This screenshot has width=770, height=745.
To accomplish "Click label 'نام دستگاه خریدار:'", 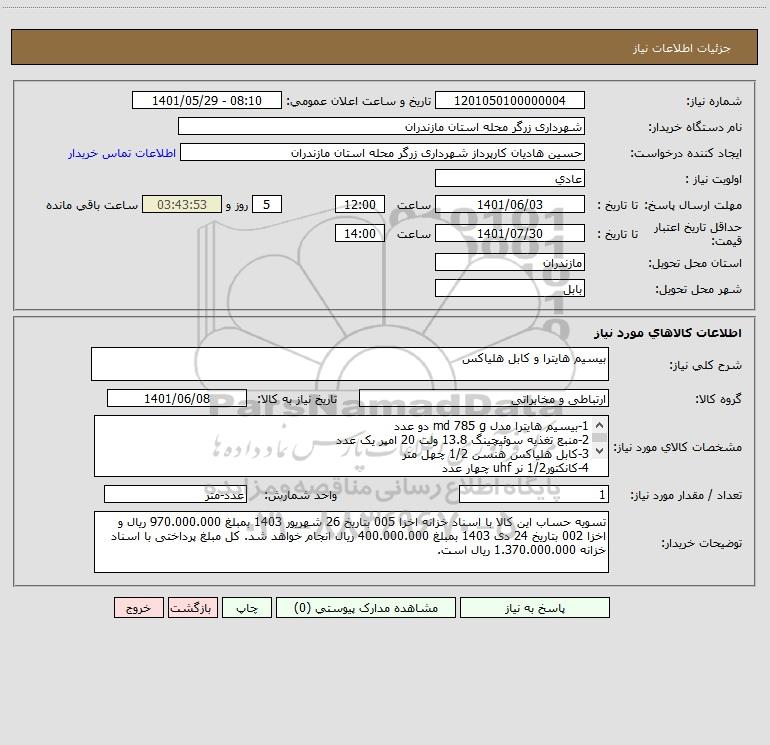I will click(695, 127).
